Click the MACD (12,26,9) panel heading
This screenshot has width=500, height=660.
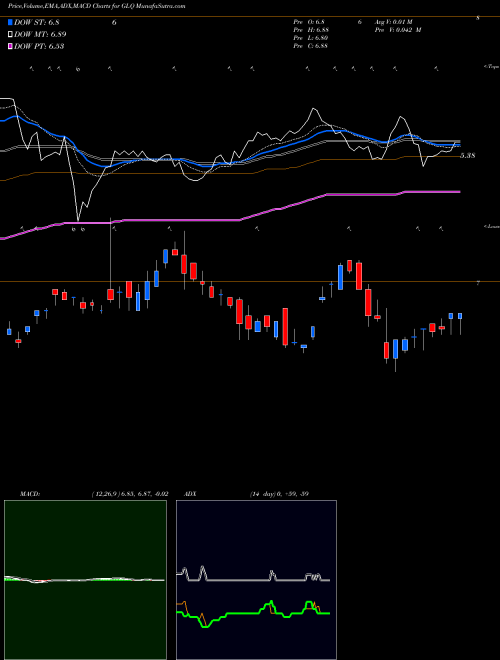click(94, 494)
